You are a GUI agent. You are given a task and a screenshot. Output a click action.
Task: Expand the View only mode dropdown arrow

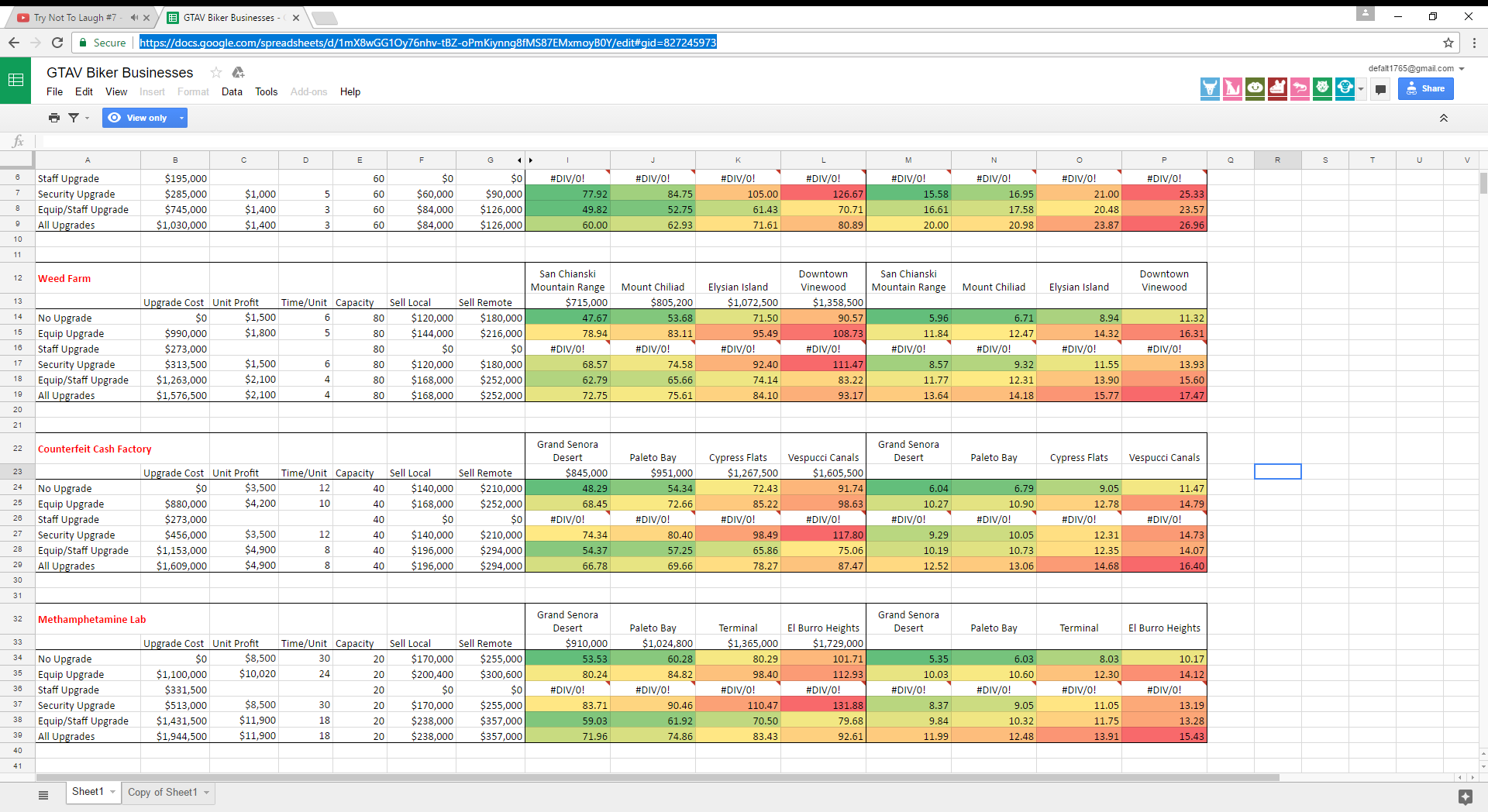(x=181, y=118)
